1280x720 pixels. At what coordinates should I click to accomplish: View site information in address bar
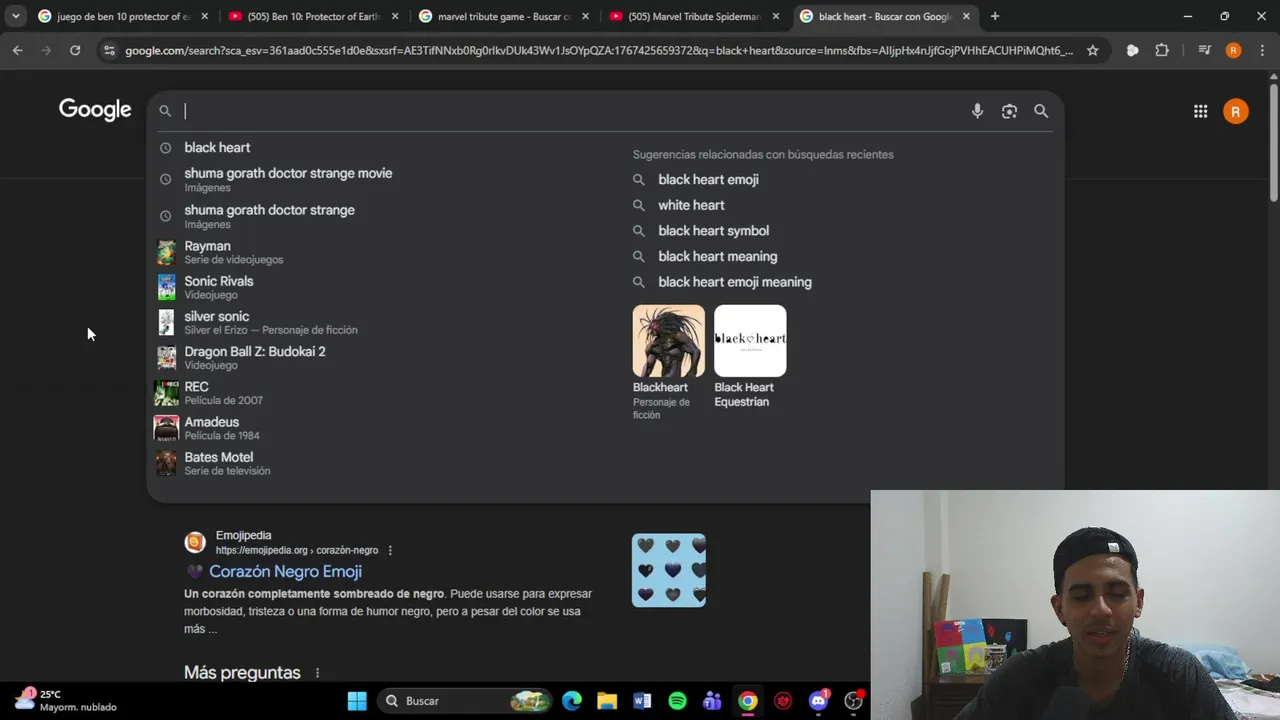(x=109, y=50)
